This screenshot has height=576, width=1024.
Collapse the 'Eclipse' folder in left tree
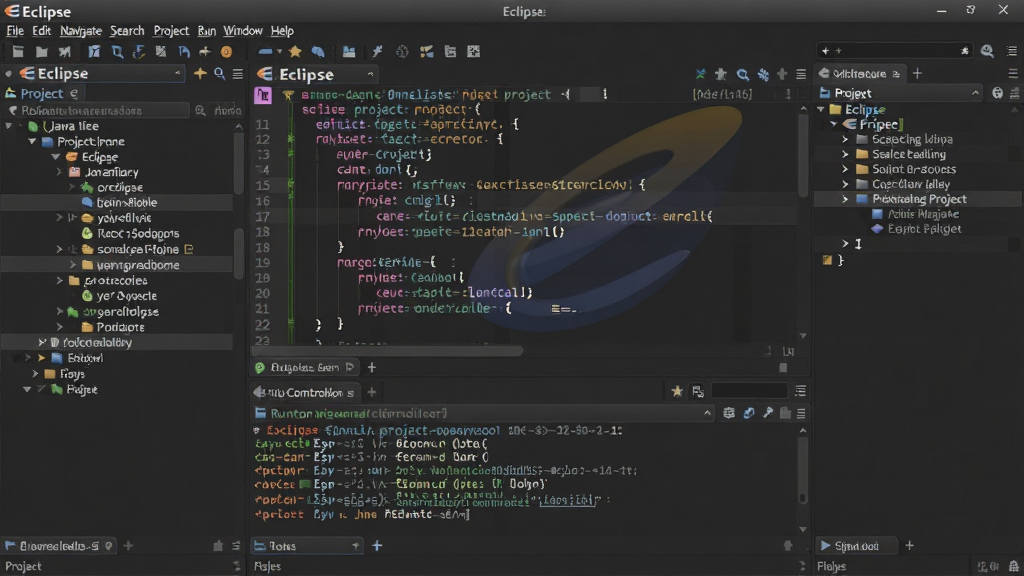tap(56, 157)
